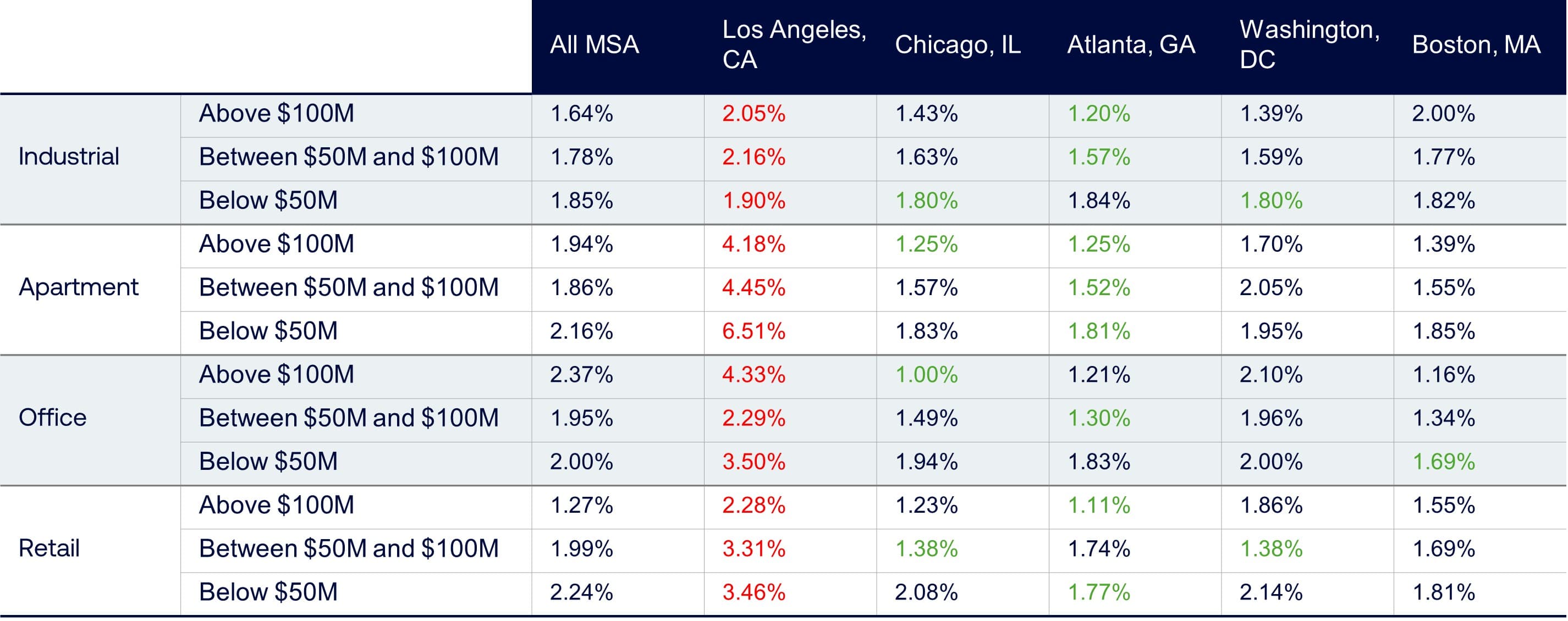Click Office's Between $50M and $100M label
The width and height of the screenshot is (1568, 621).
348,418
